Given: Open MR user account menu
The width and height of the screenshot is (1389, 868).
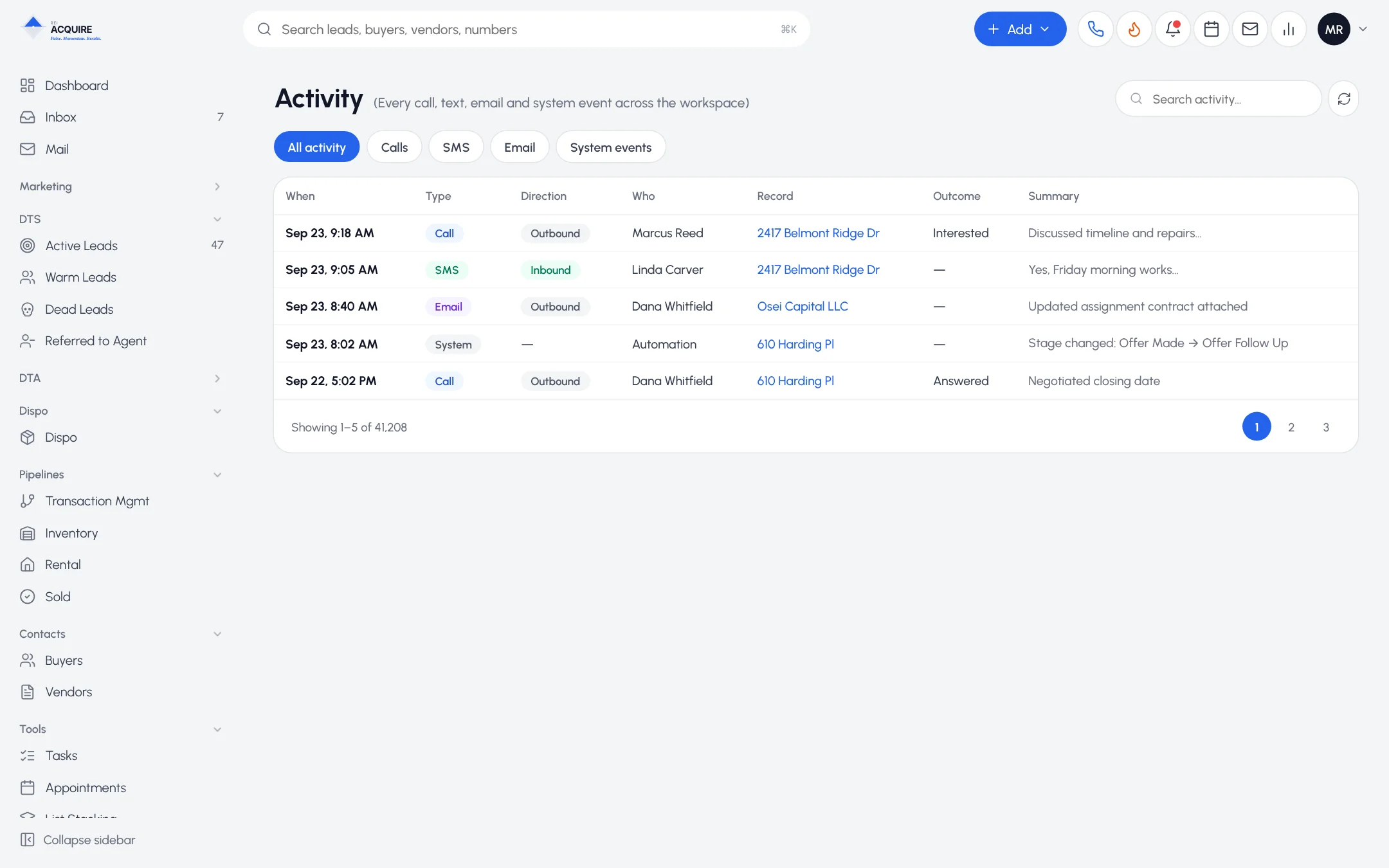Looking at the screenshot, I should pos(1342,29).
